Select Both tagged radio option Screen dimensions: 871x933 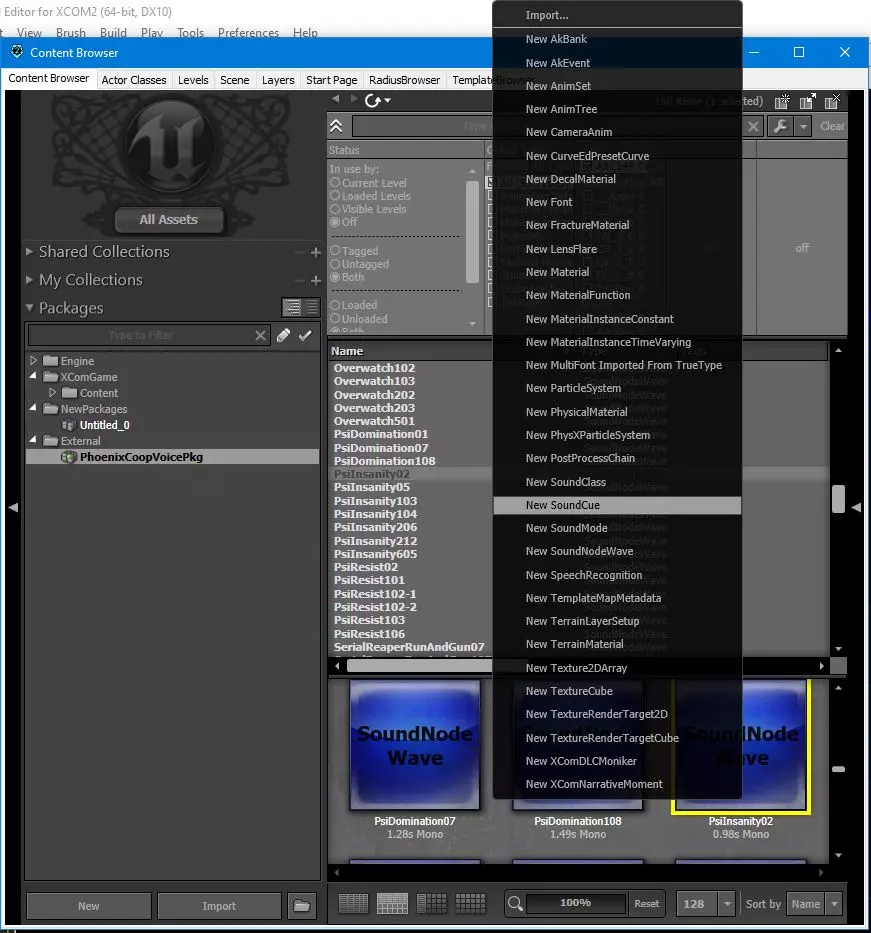coord(335,277)
